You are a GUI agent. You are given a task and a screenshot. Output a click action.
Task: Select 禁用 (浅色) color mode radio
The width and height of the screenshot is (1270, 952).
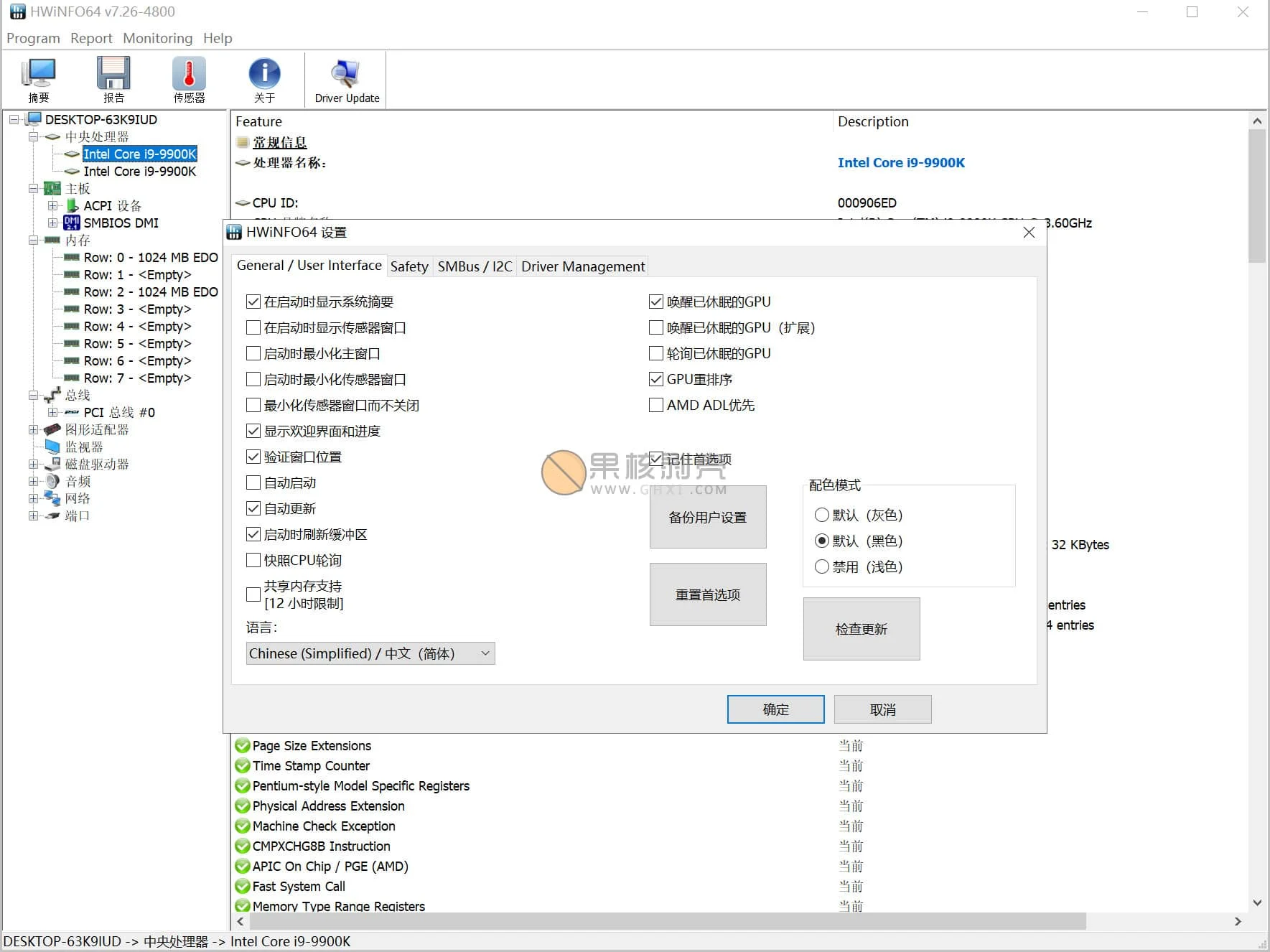(x=822, y=566)
